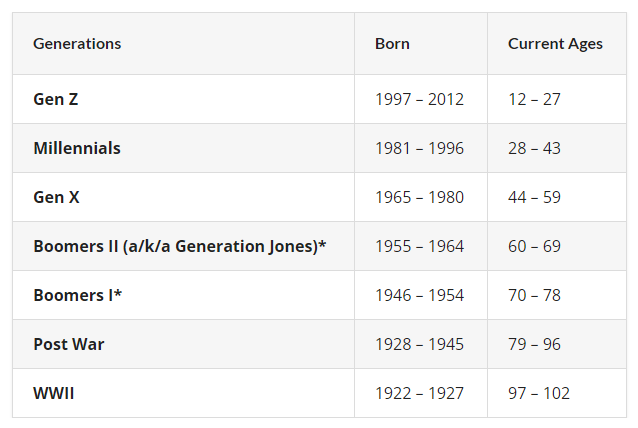Select the 1928 – 1945 born cell
This screenshot has width=638, height=428.
pos(419,344)
